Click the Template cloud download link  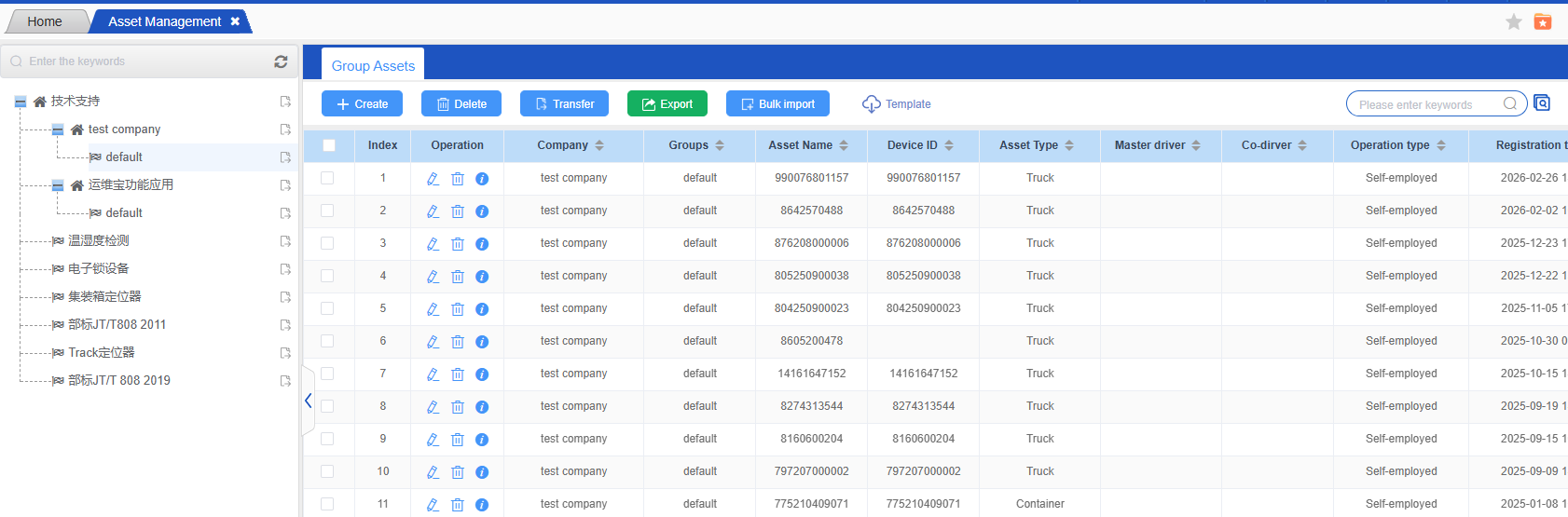[897, 104]
